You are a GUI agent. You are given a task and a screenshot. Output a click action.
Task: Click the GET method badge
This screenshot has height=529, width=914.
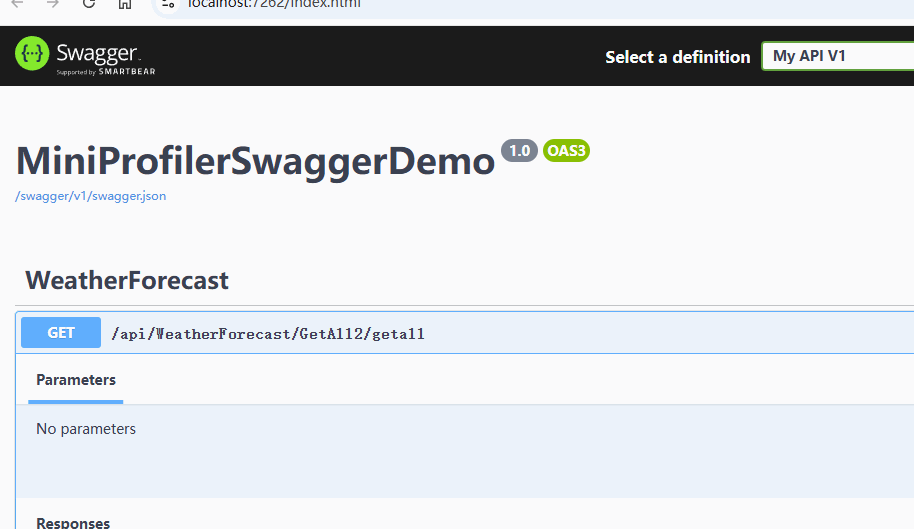61,333
